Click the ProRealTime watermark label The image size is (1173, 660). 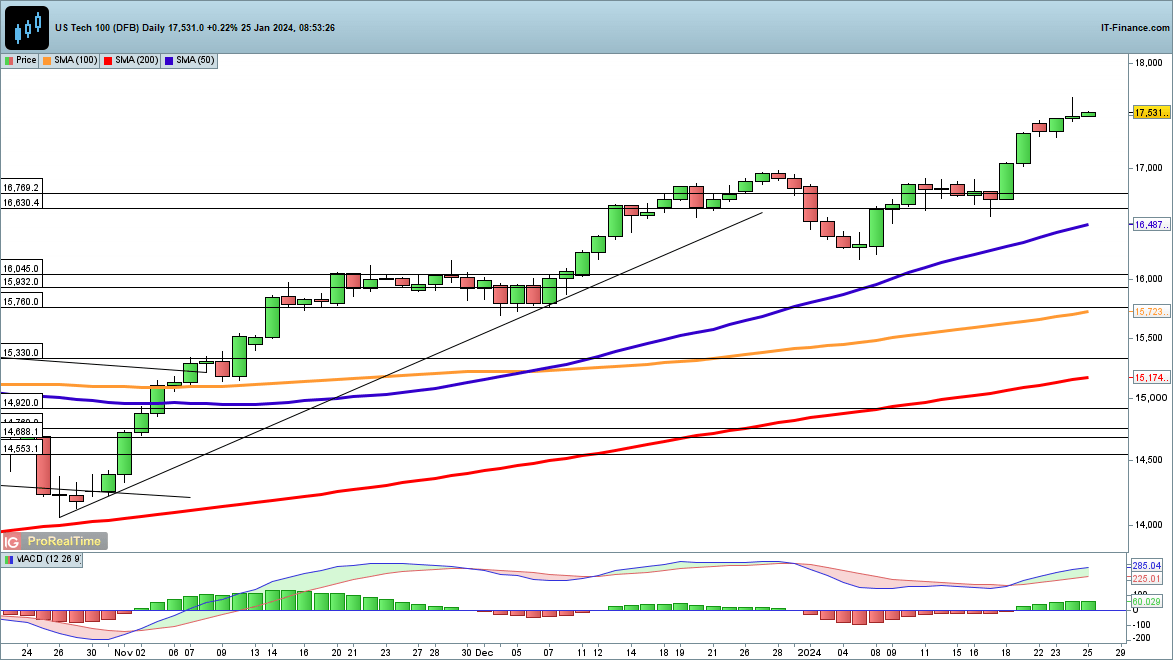tap(64, 541)
